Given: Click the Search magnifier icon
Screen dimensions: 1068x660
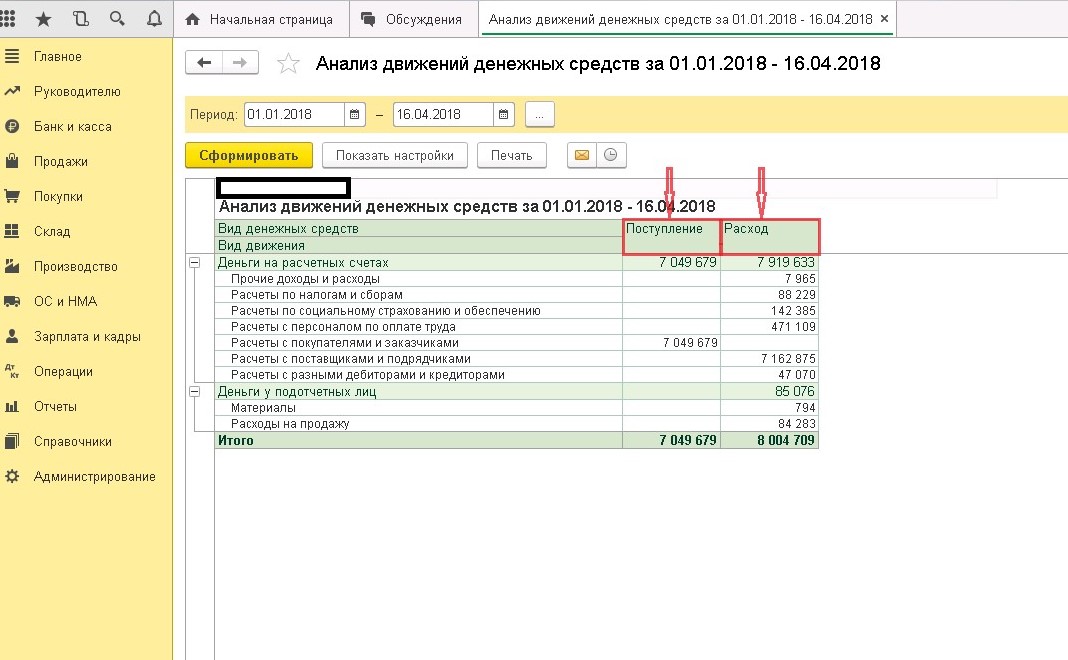Looking at the screenshot, I should coord(117,18).
